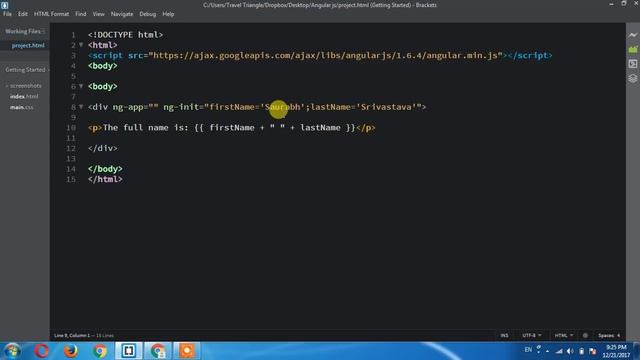
Task: Open Live Preview lightning bolt icon
Action: [x=633, y=35]
